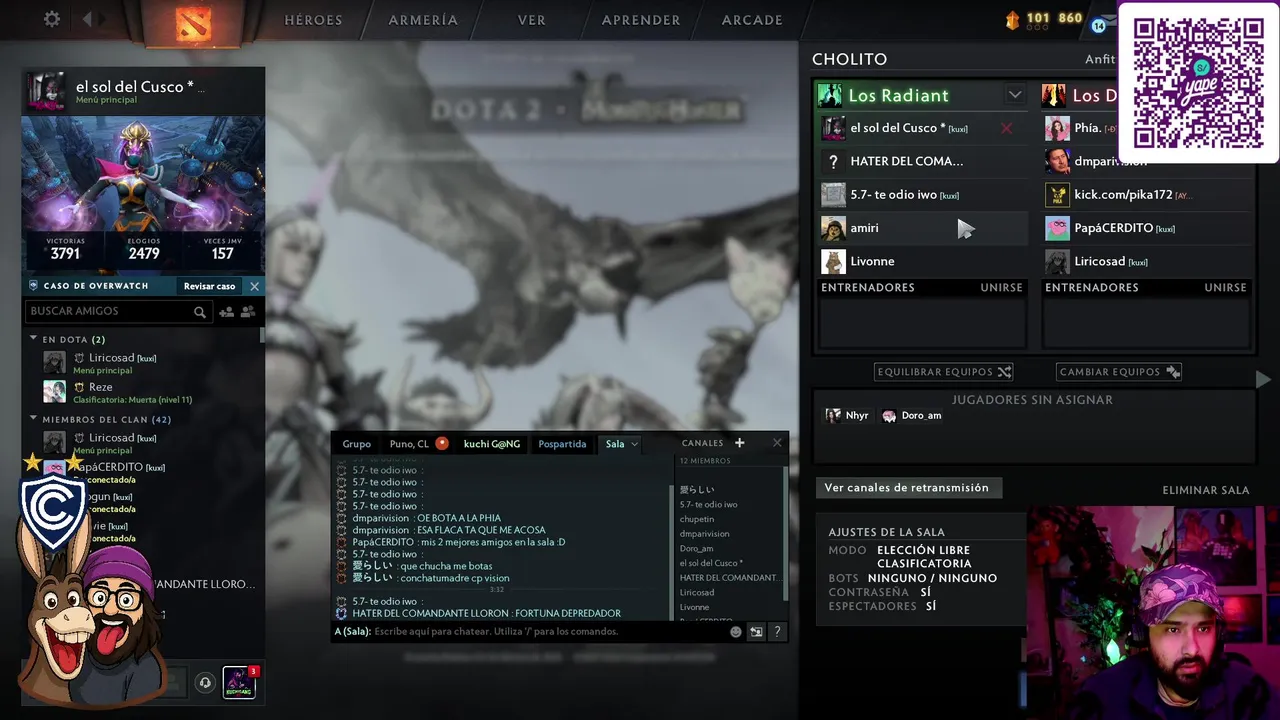Open chat help question mark
This screenshot has height=720, width=1280.
(x=777, y=632)
